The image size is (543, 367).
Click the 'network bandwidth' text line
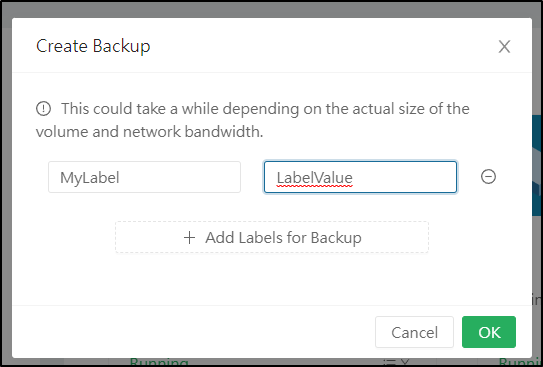(150, 132)
